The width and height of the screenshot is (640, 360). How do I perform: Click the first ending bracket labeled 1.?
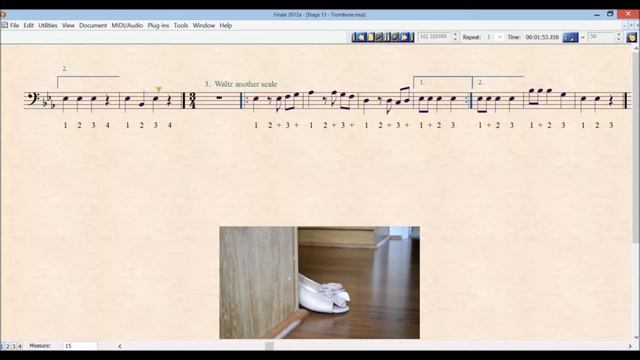pyautogui.click(x=442, y=82)
